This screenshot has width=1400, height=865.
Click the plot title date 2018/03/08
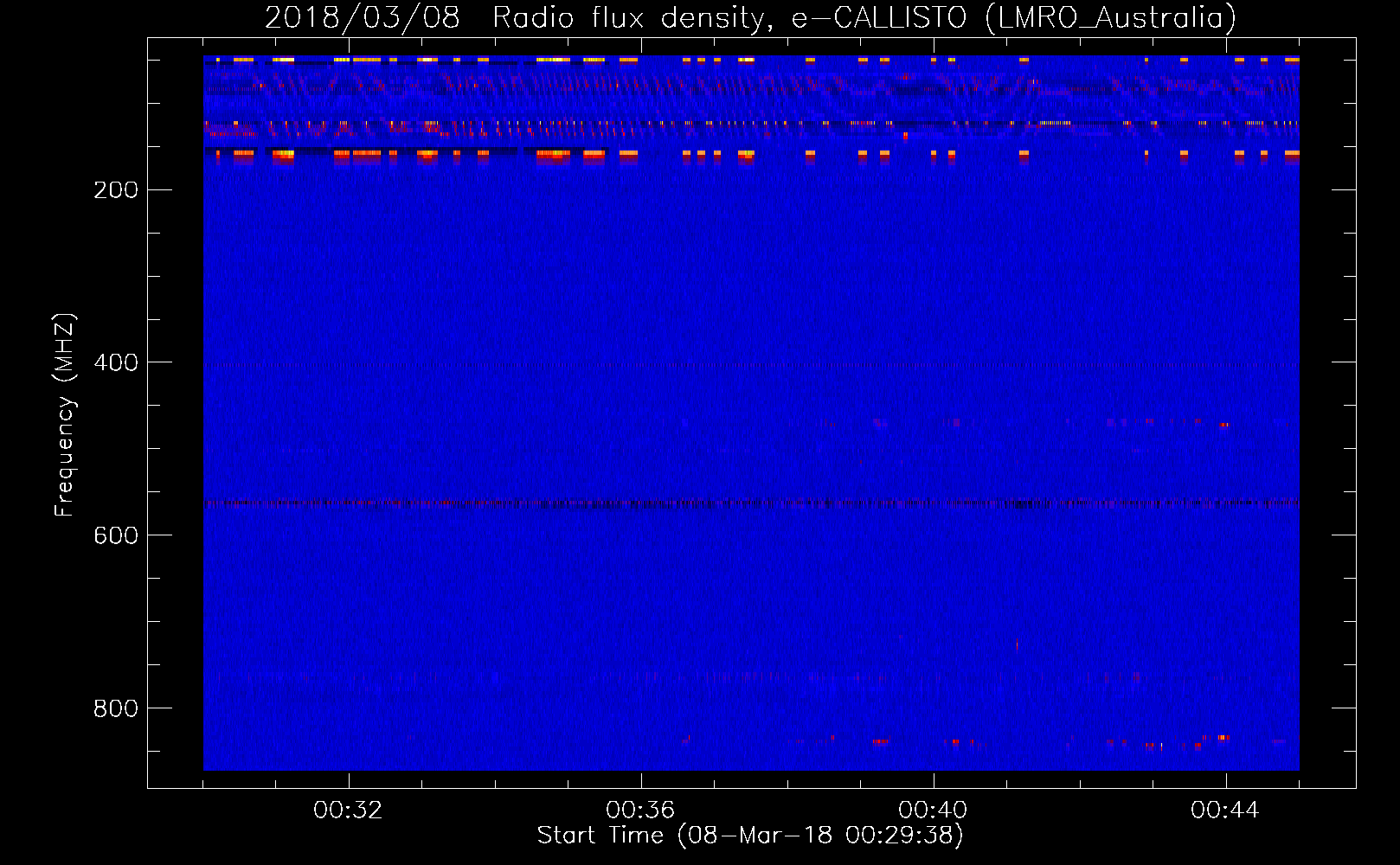click(362, 17)
